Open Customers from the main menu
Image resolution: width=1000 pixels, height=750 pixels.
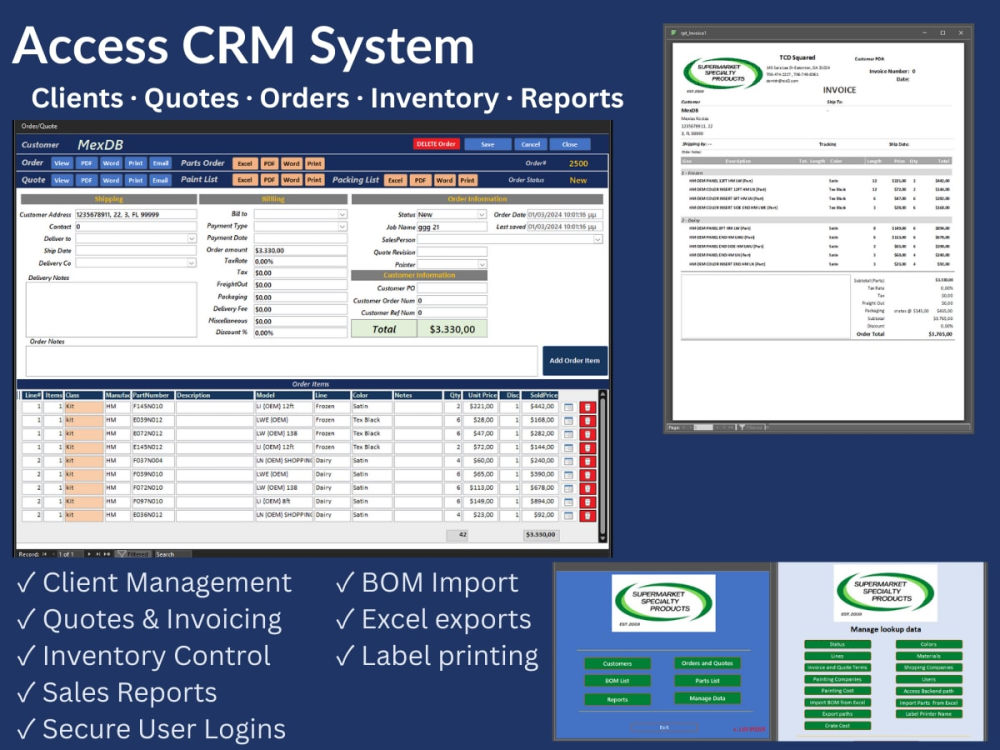tap(617, 664)
